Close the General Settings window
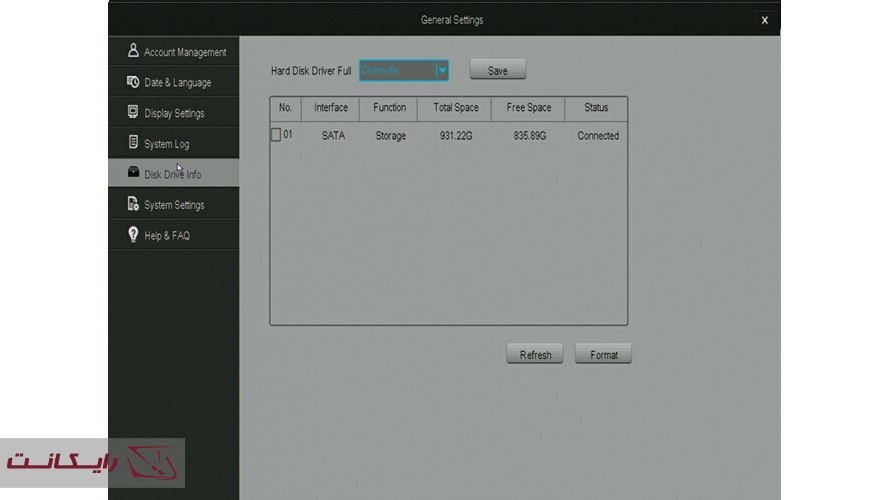This screenshot has width=889, height=500. [x=764, y=20]
